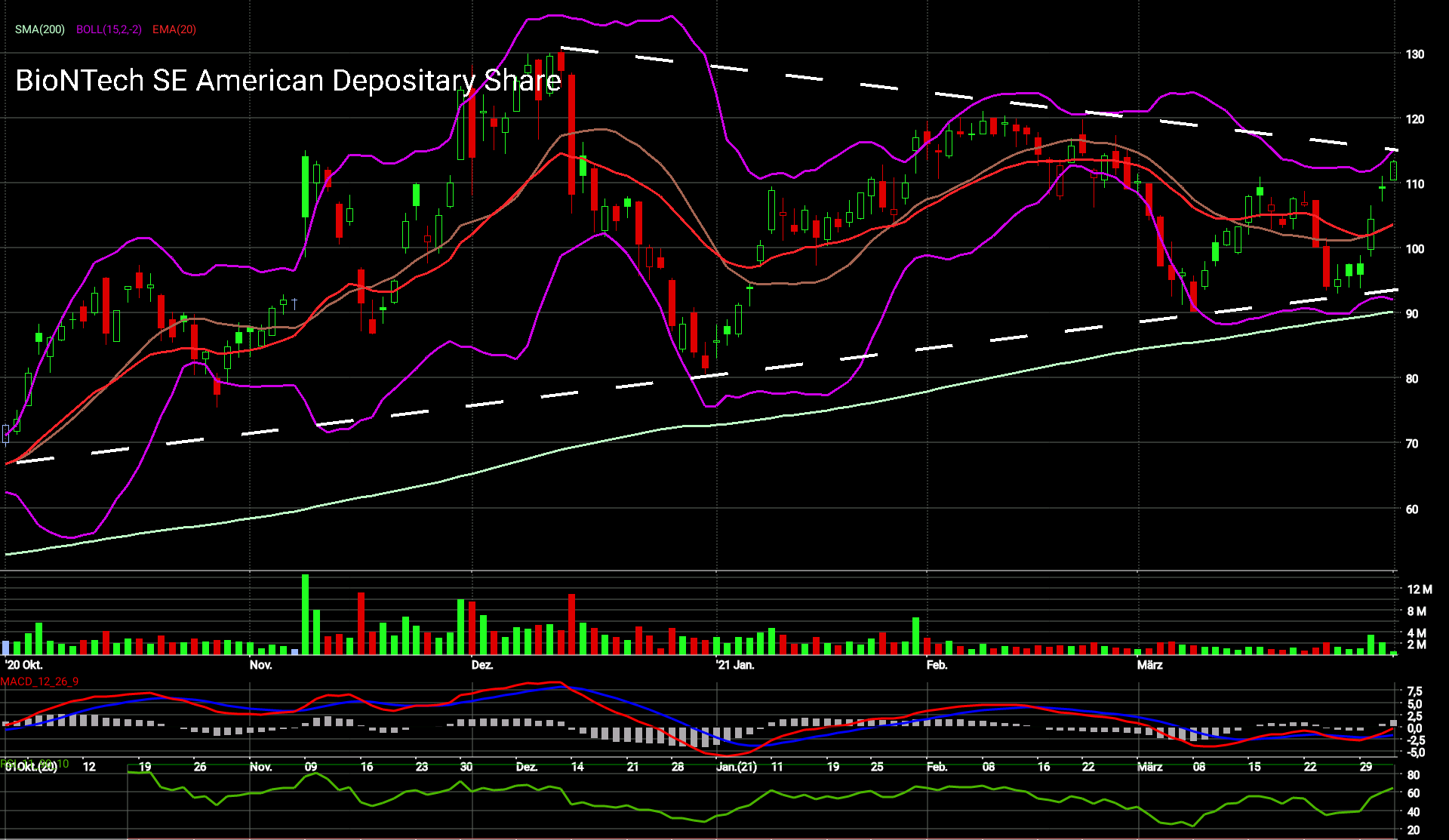Click the 20 RSI scale label
1449x840 pixels.
tap(1413, 830)
